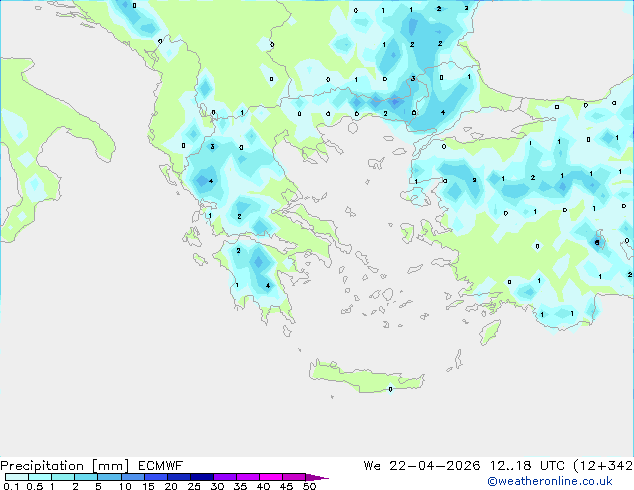Click the 45–50 mm legend swatch
Screen dimensions: 634x490
(294, 477)
